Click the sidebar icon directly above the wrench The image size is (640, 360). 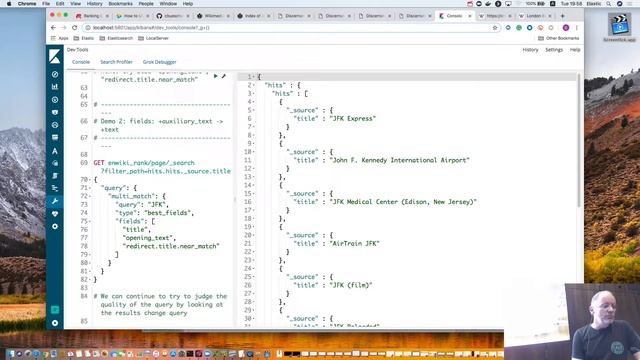point(55,188)
